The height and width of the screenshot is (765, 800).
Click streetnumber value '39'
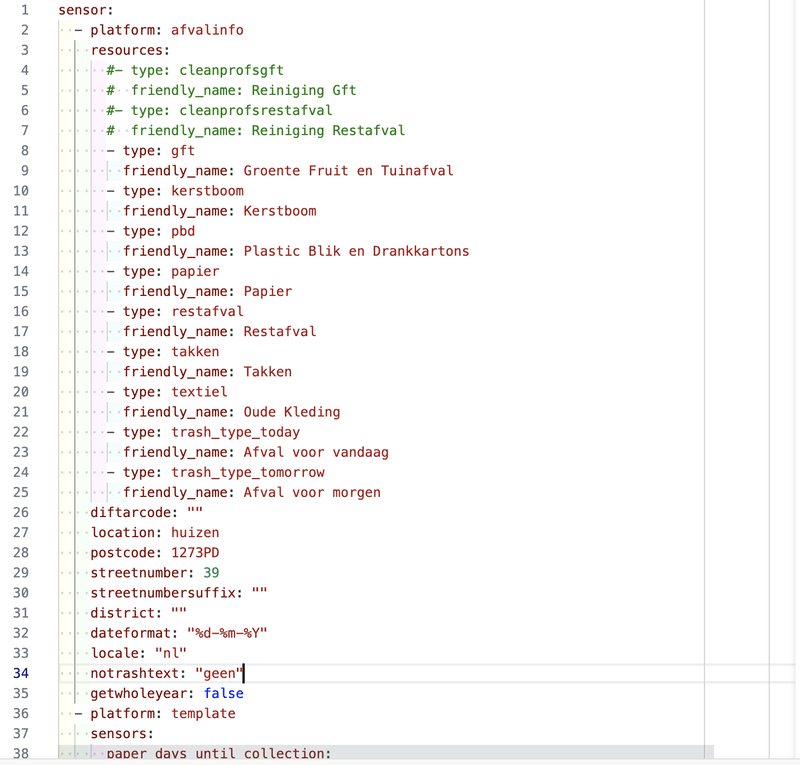pyautogui.click(x=211, y=573)
